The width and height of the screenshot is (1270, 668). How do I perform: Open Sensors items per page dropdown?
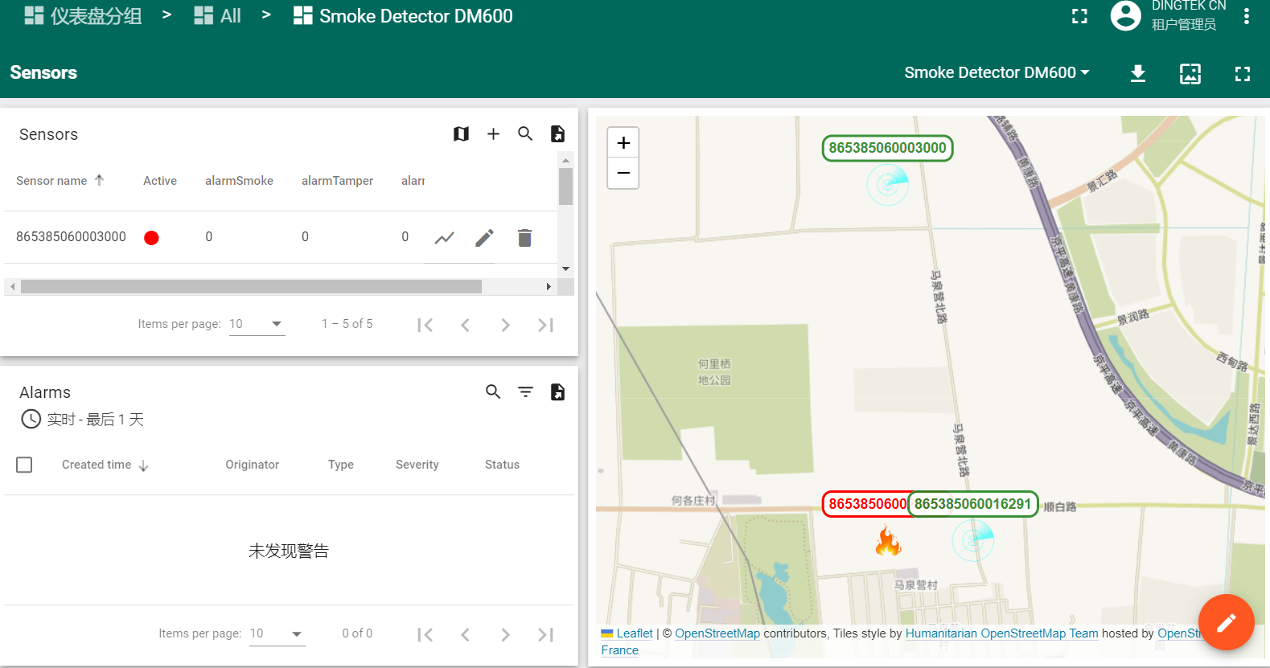[257, 324]
